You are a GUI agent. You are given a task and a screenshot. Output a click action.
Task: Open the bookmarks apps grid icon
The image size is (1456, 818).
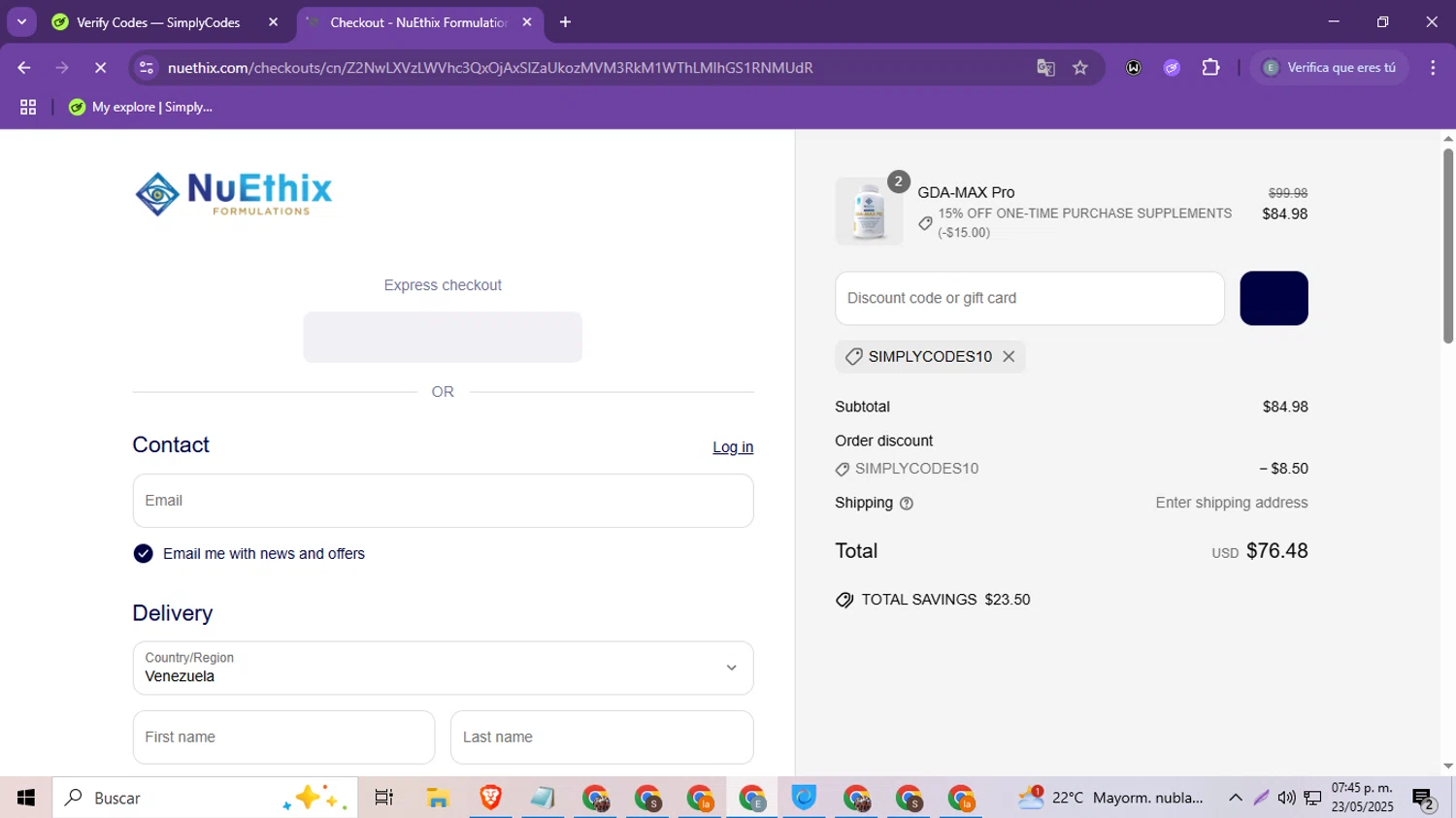point(28,108)
